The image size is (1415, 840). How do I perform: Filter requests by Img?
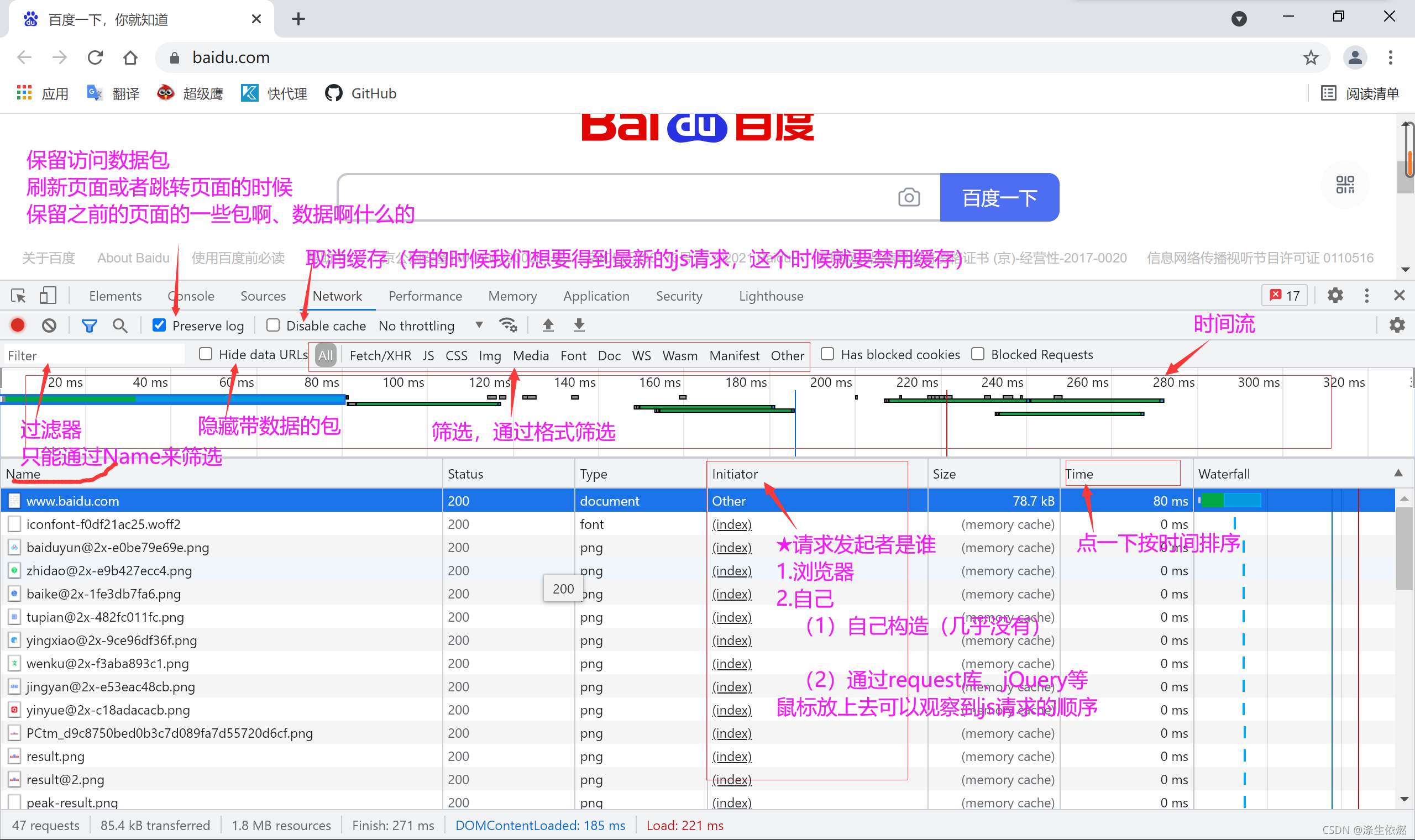point(490,355)
